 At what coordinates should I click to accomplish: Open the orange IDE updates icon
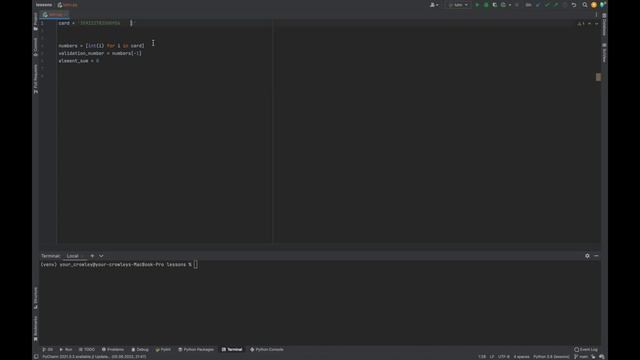pyautogui.click(x=594, y=5)
